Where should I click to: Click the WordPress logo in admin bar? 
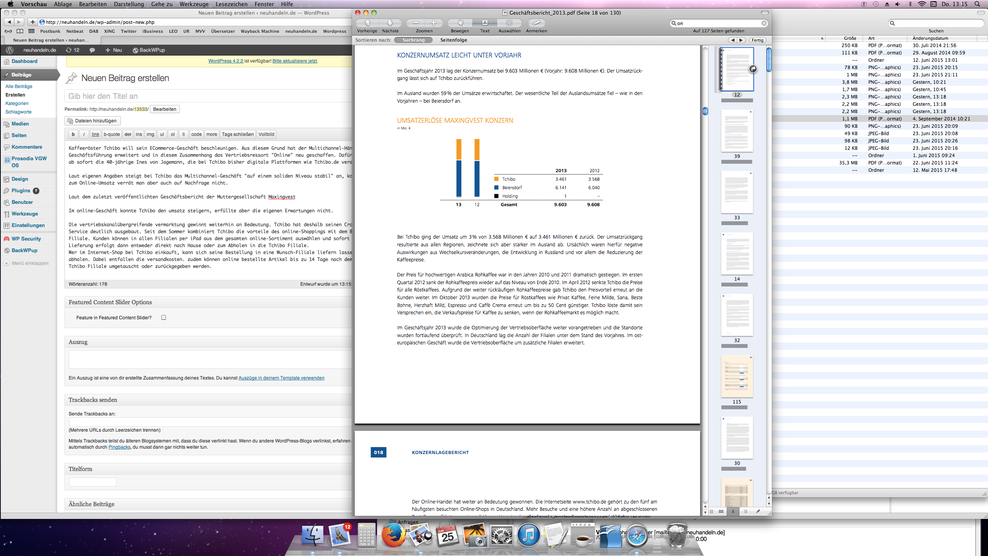coord(9,50)
